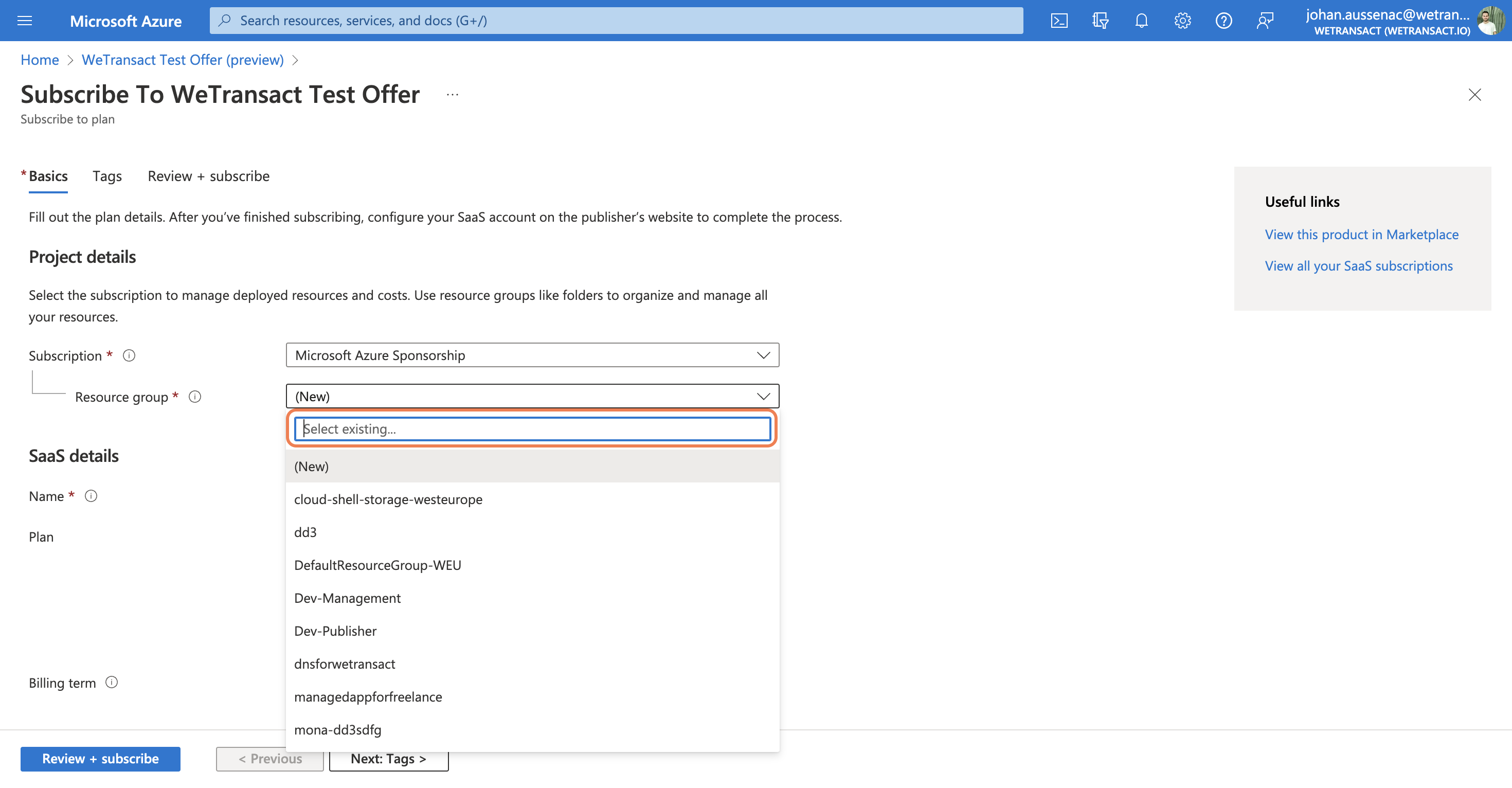This screenshot has width=1512, height=788.
Task: Open View all your SaaS subscriptions link
Action: coord(1358,266)
